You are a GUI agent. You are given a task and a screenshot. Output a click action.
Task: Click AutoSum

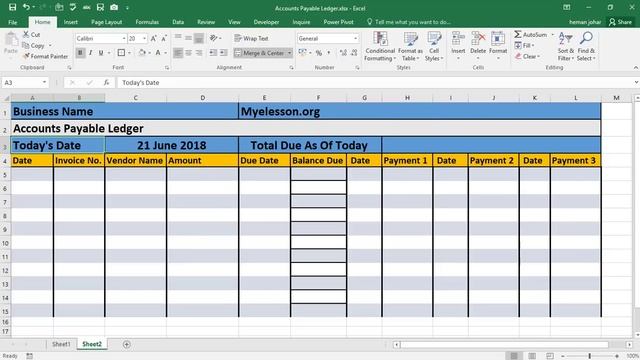click(x=531, y=35)
